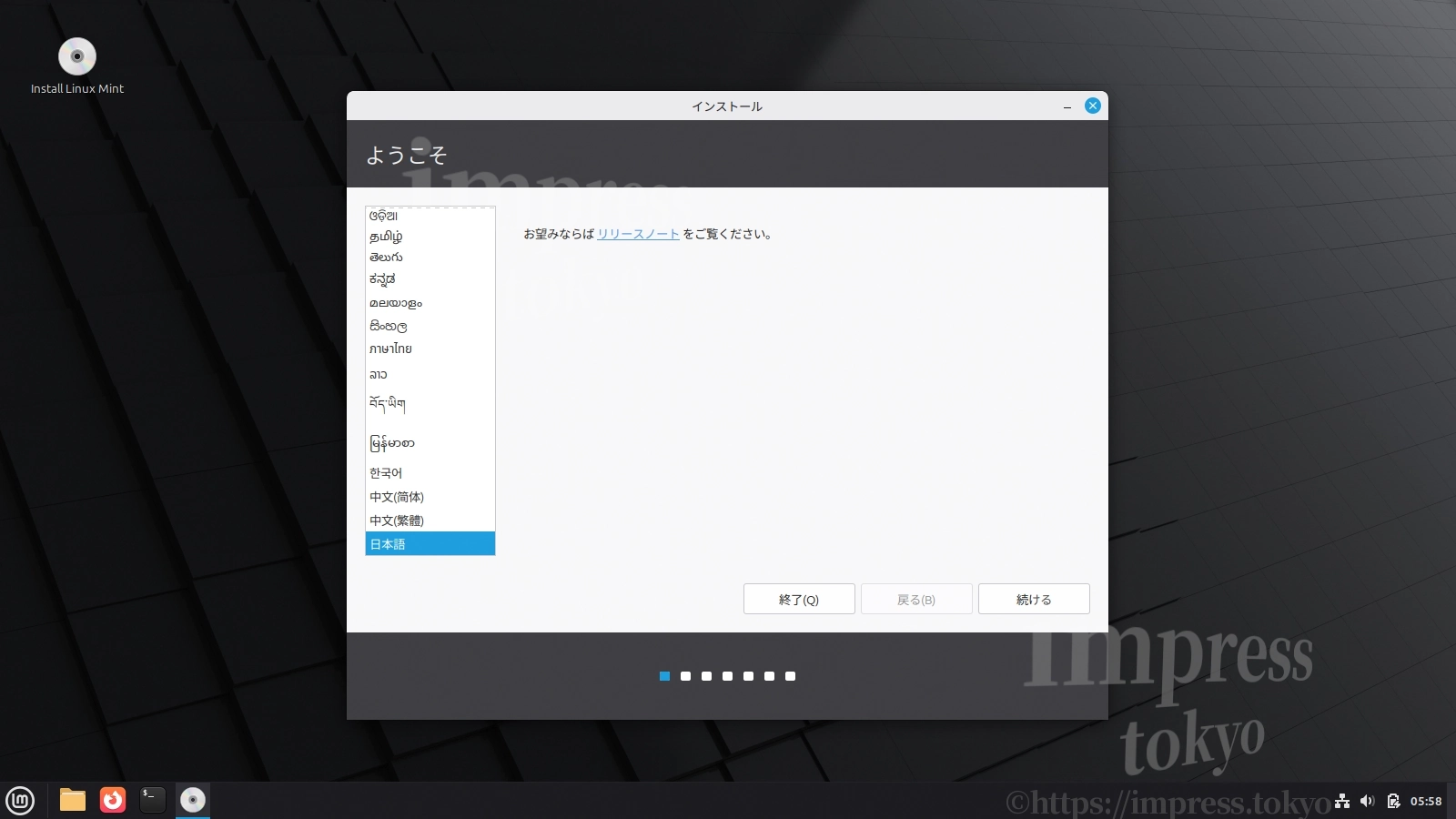Select Burmese မြန်မာစာ in the language list
This screenshot has width=1456, height=819.
click(x=430, y=443)
